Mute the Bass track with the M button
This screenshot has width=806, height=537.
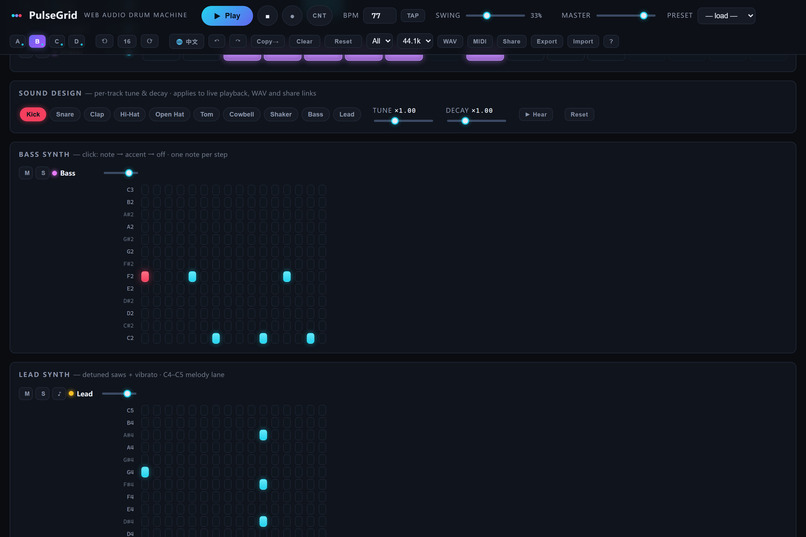pyautogui.click(x=27, y=173)
